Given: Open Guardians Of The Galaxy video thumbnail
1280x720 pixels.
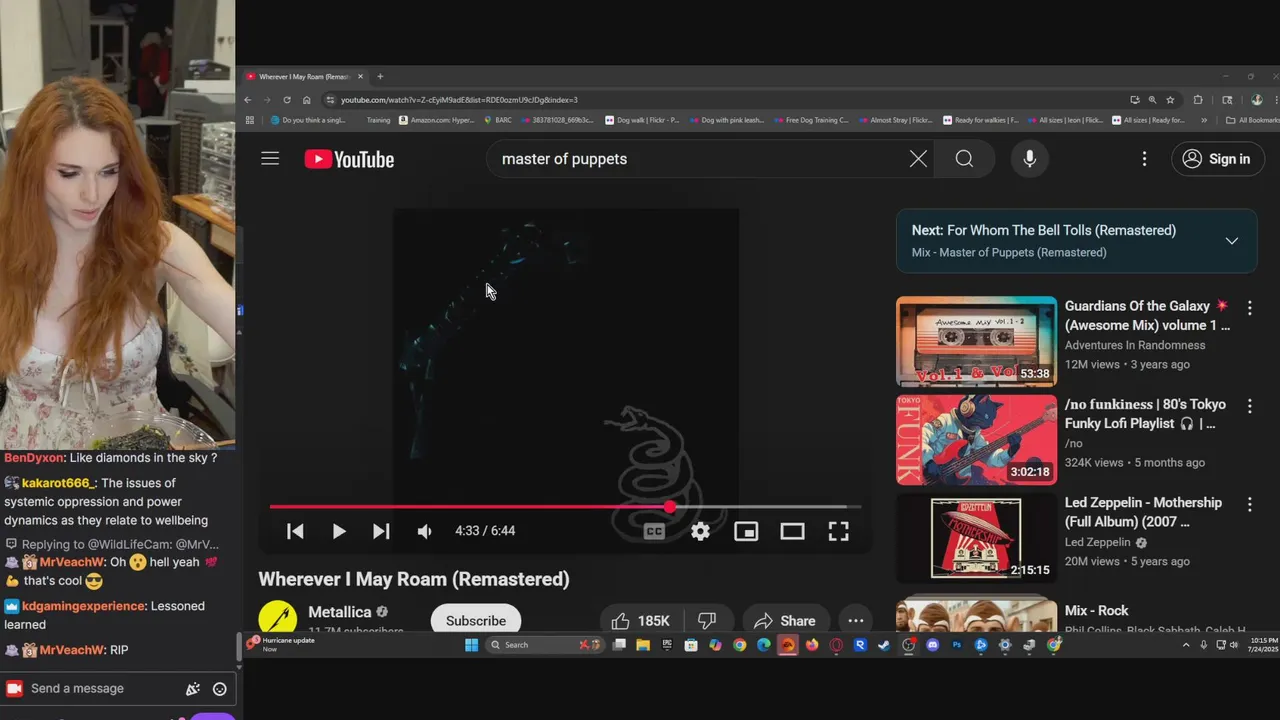Looking at the screenshot, I should (x=976, y=341).
